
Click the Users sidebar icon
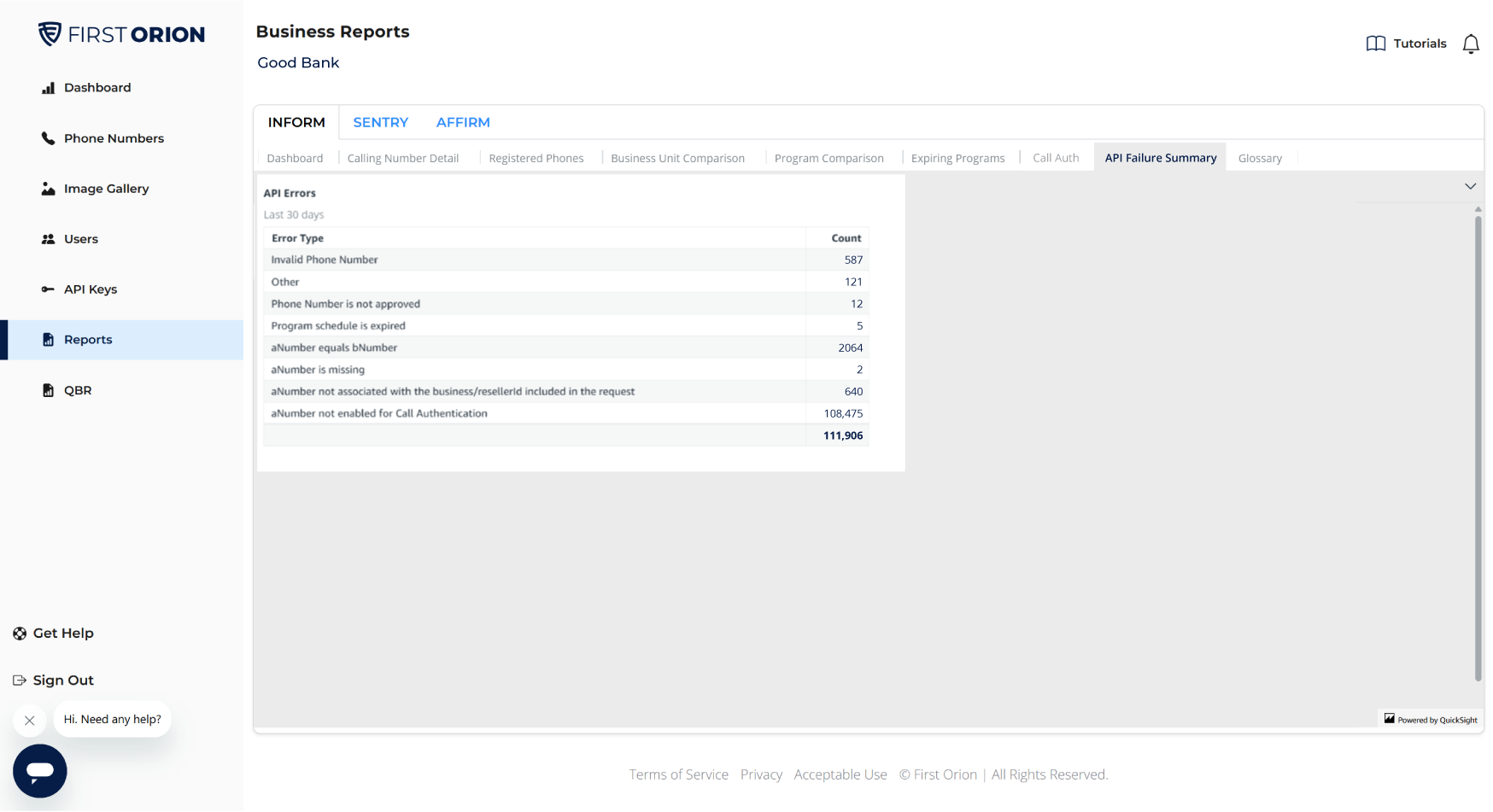[x=48, y=239]
